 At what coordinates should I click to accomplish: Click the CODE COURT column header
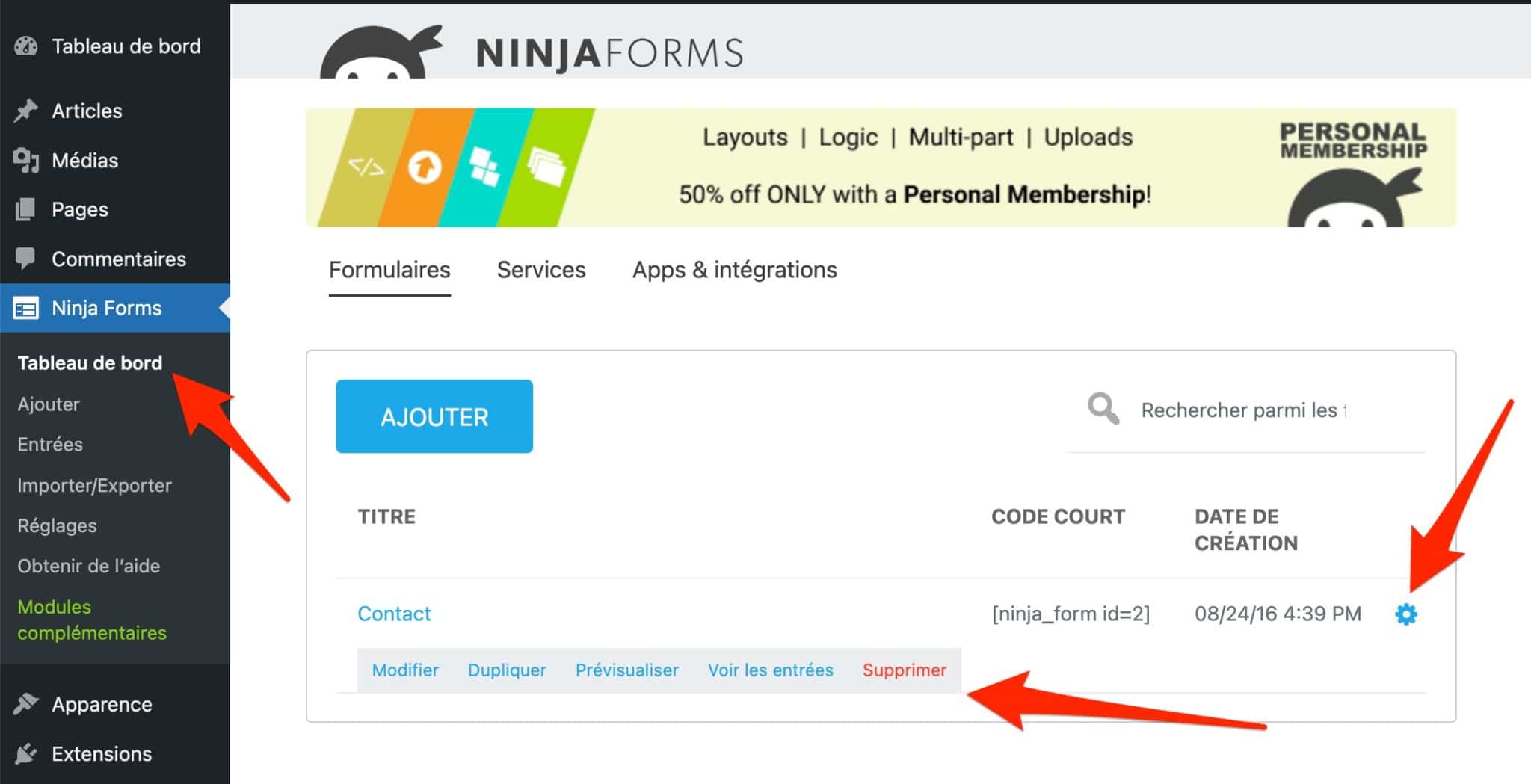(1058, 516)
